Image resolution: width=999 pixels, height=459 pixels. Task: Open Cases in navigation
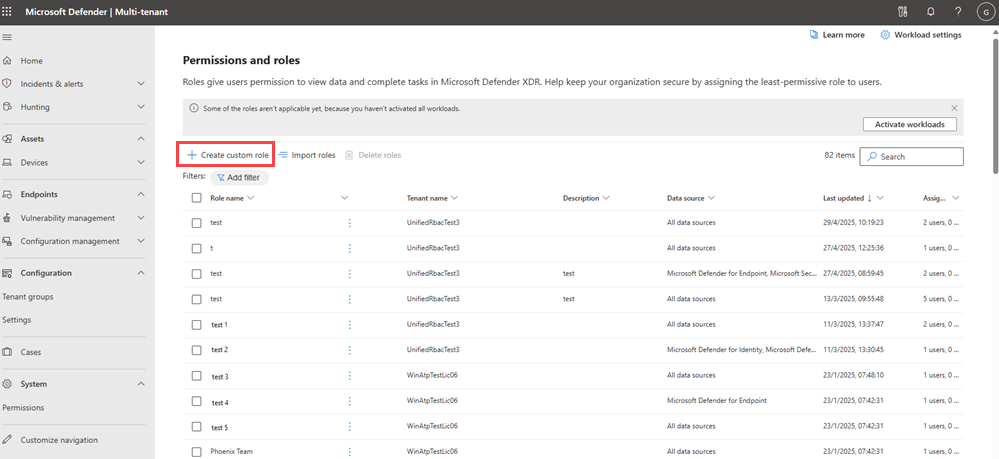[31, 352]
